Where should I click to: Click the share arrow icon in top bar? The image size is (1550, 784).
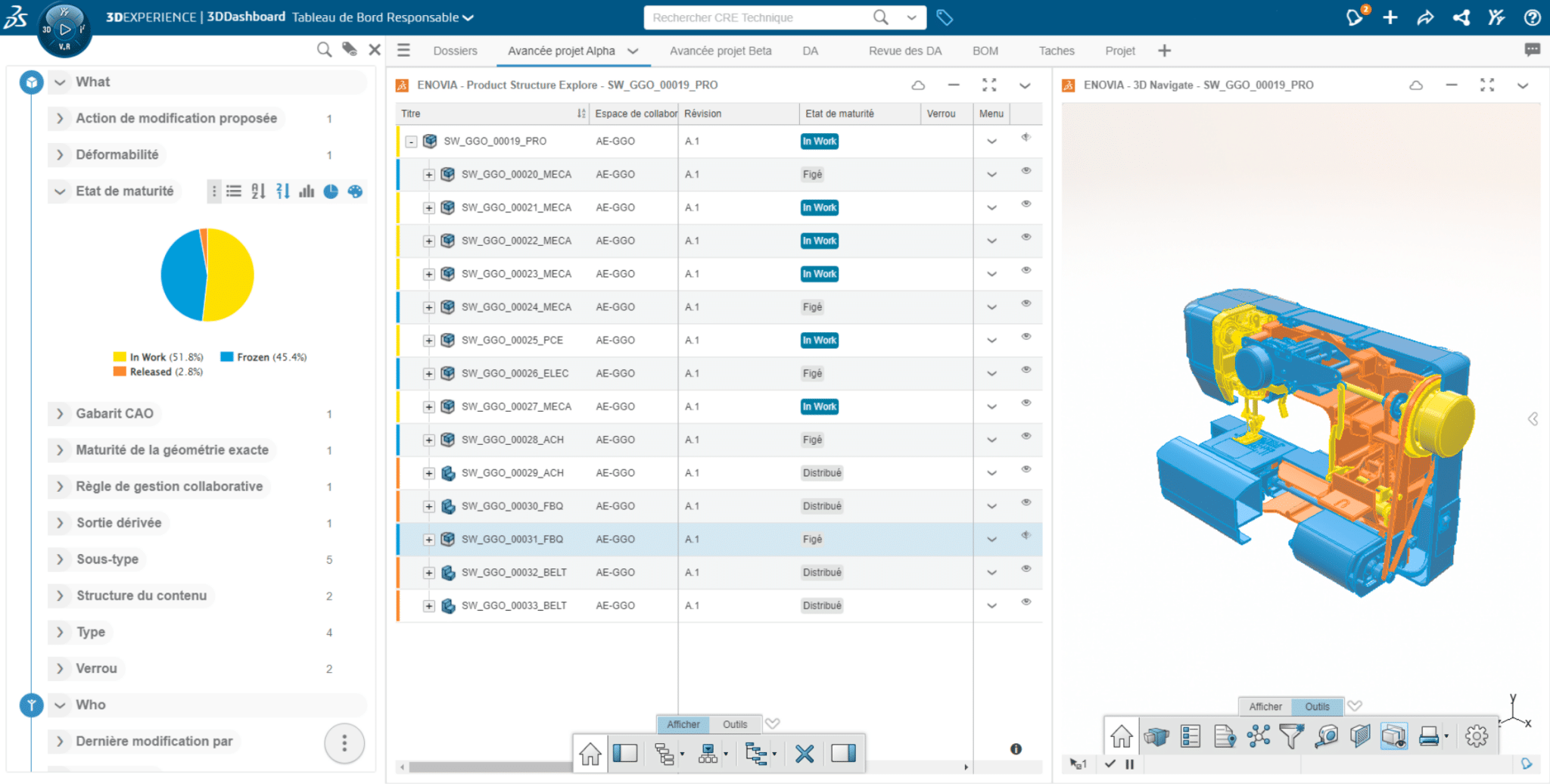click(x=1425, y=17)
